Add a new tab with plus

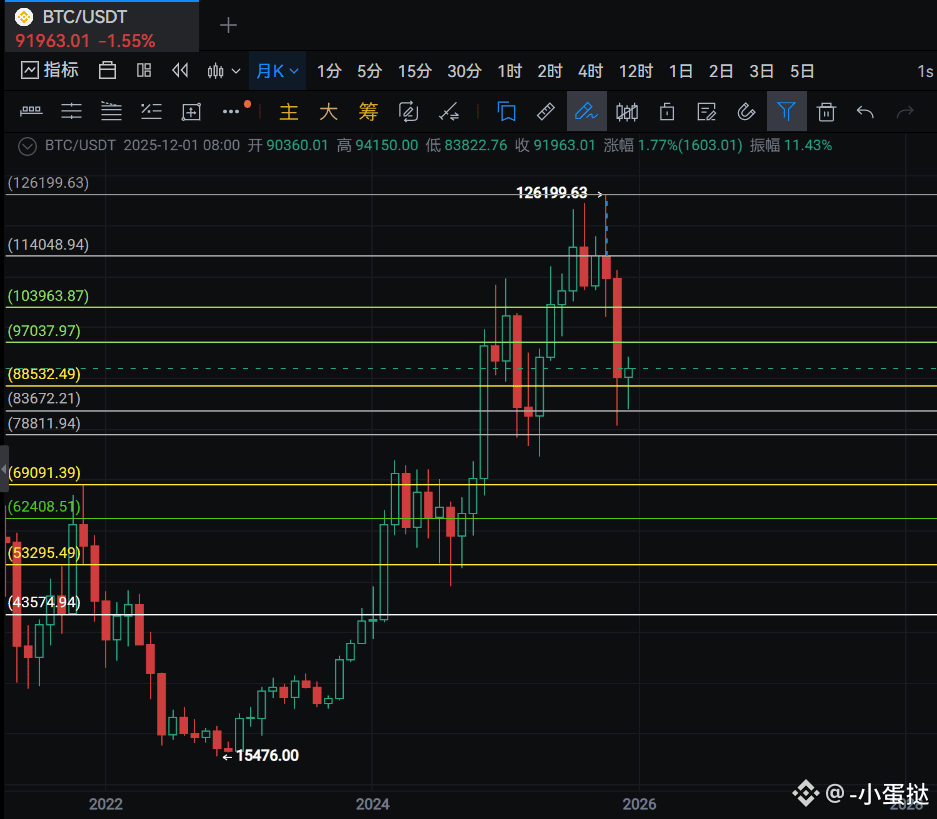pos(228,25)
